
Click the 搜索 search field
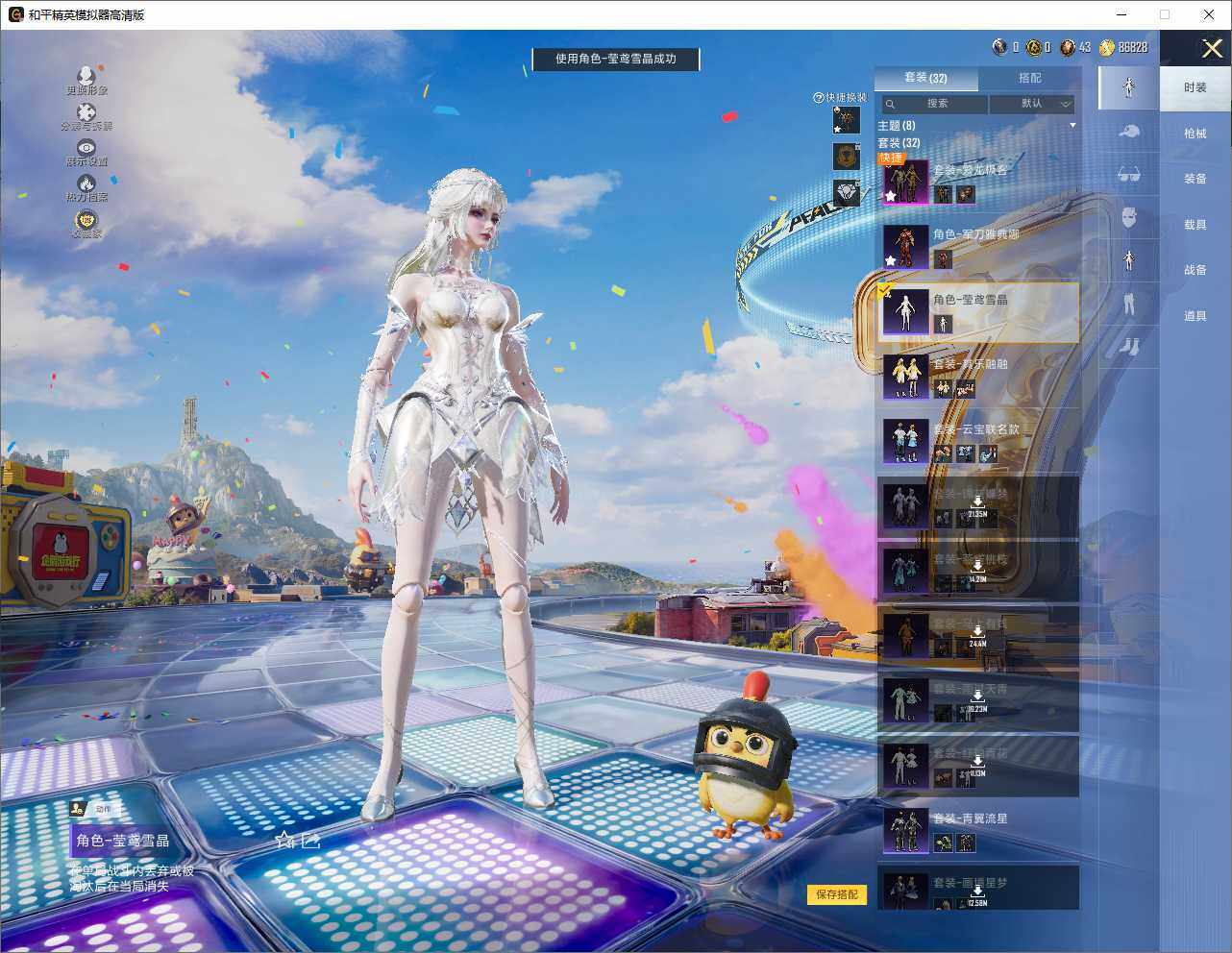coord(934,104)
